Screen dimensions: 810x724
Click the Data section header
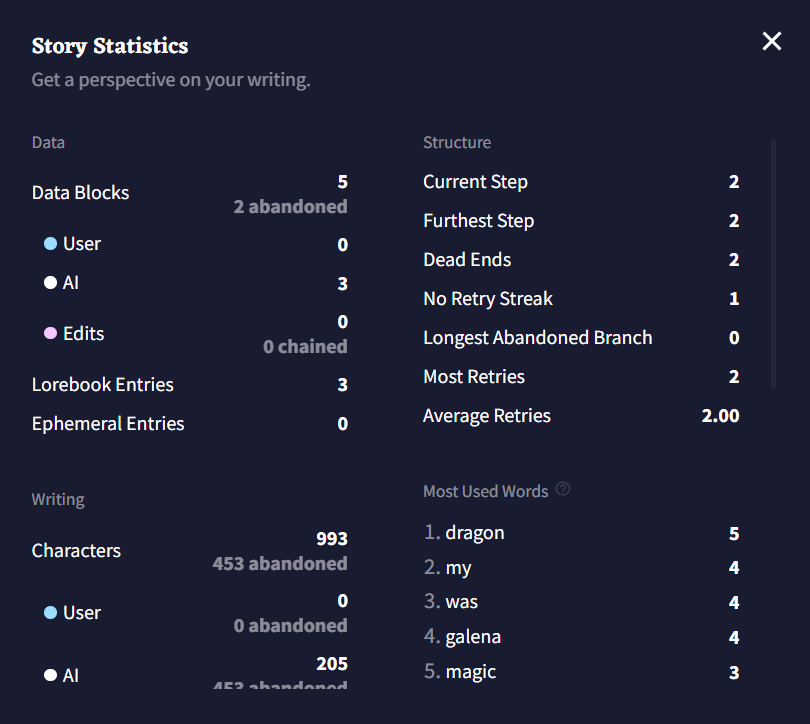pos(48,142)
